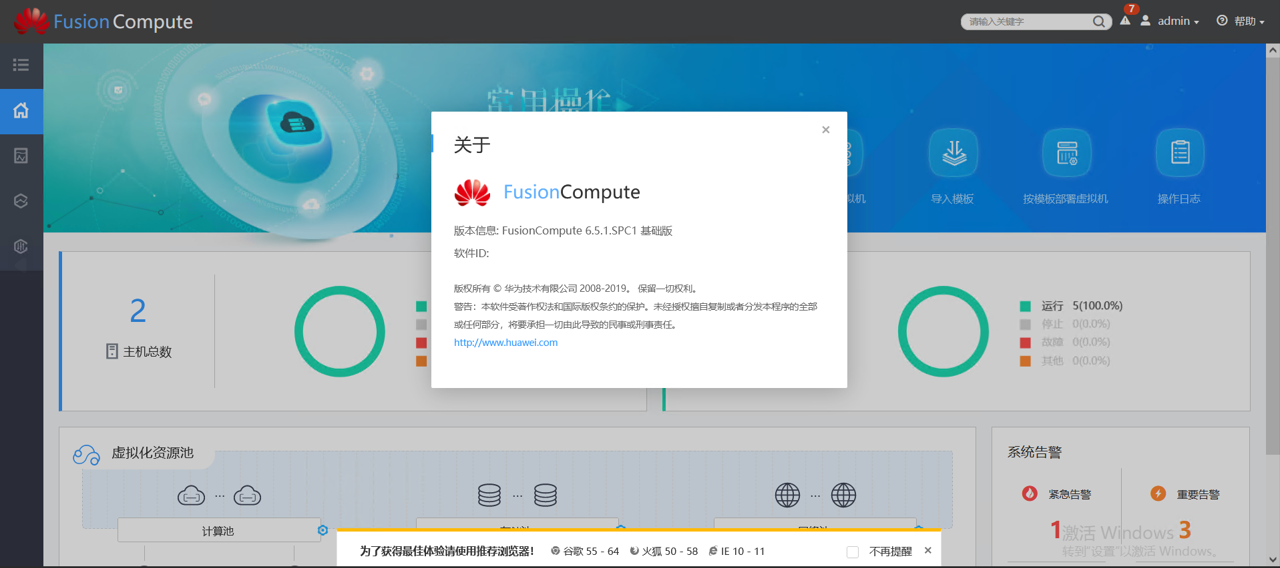
Task: Focus the 请输入关键字 search field
Action: point(1027,21)
